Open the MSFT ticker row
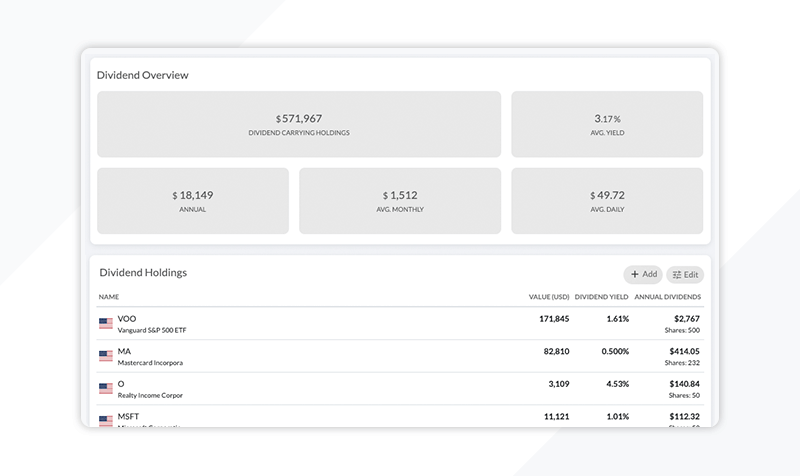Viewport: 800px width, 476px height. (400, 417)
